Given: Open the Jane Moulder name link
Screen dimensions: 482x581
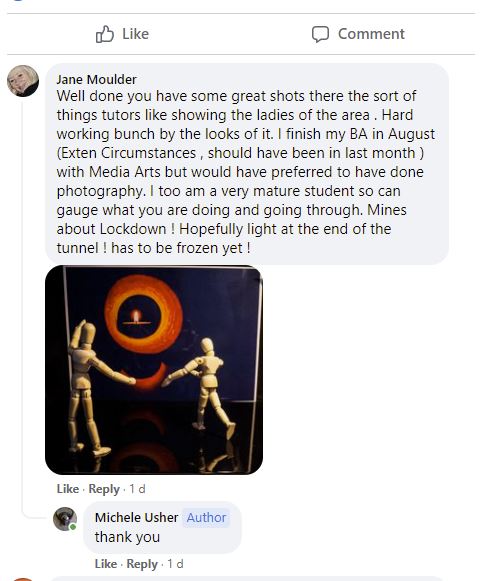Looking at the screenshot, I should 96,79.
